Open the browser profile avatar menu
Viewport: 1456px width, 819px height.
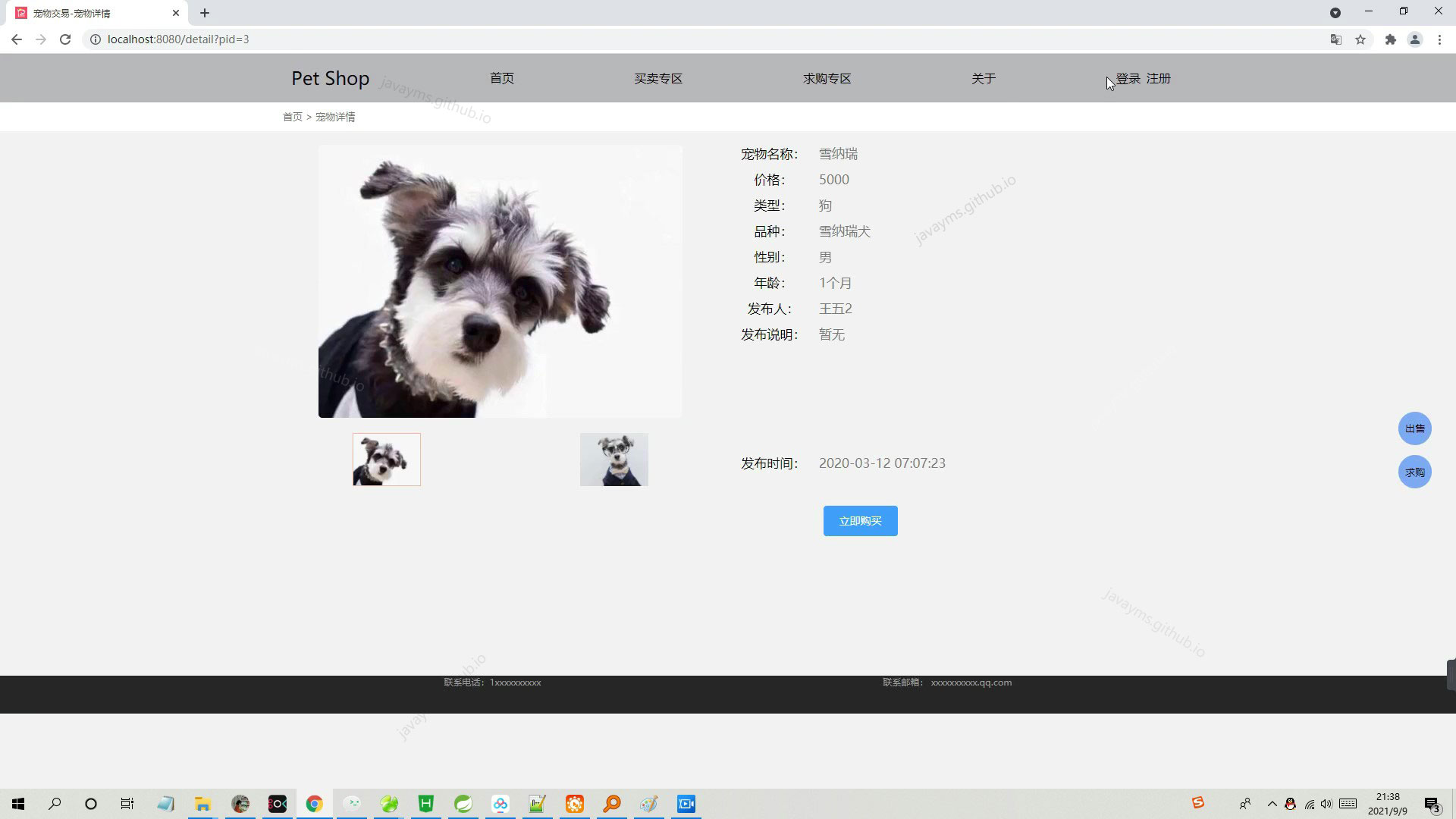[x=1415, y=39]
